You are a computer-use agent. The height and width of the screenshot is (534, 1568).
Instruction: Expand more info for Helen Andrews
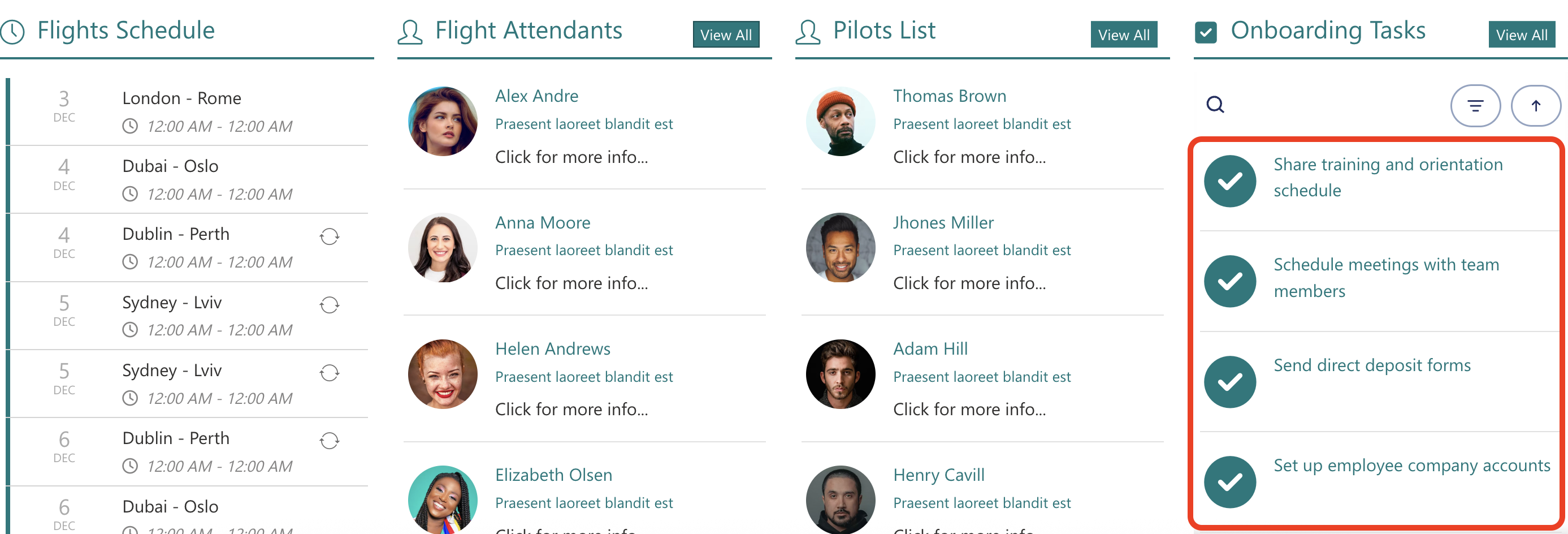pyautogui.click(x=573, y=409)
